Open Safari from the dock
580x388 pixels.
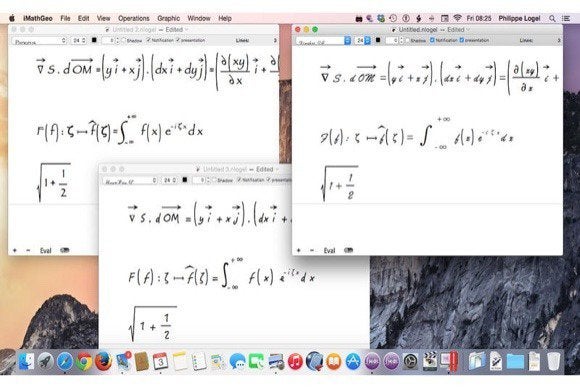(65, 361)
